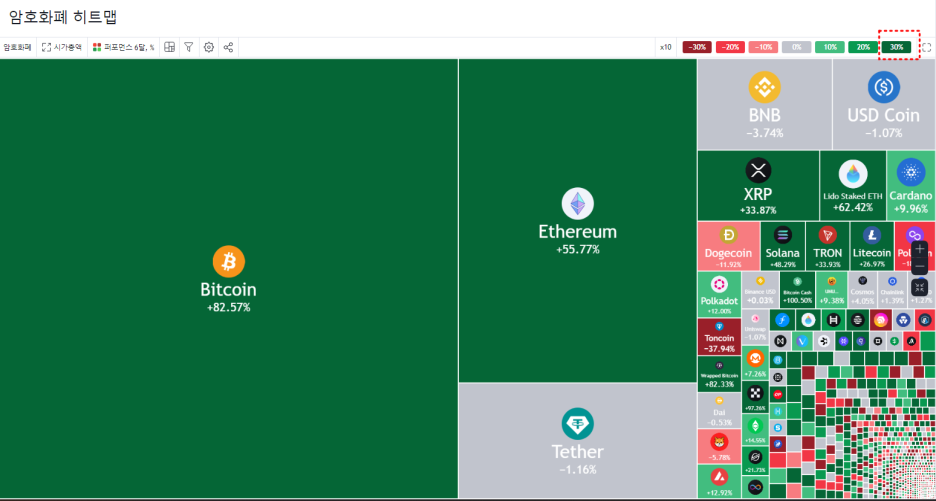The height and width of the screenshot is (501, 936).
Task: Click the TRON logo icon
Action: pos(827,235)
